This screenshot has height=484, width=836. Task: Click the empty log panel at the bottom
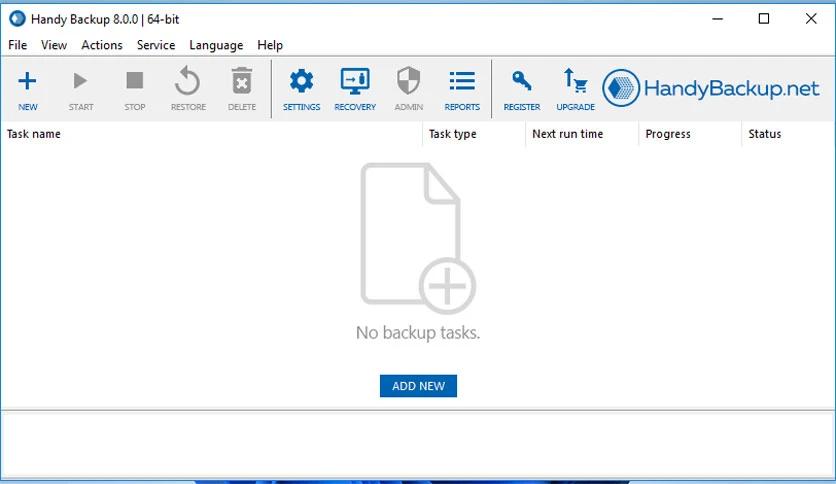[418, 444]
